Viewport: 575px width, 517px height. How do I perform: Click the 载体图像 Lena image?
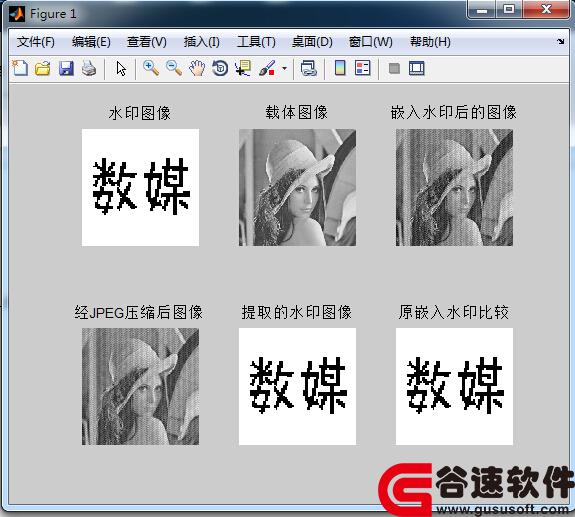(x=297, y=187)
